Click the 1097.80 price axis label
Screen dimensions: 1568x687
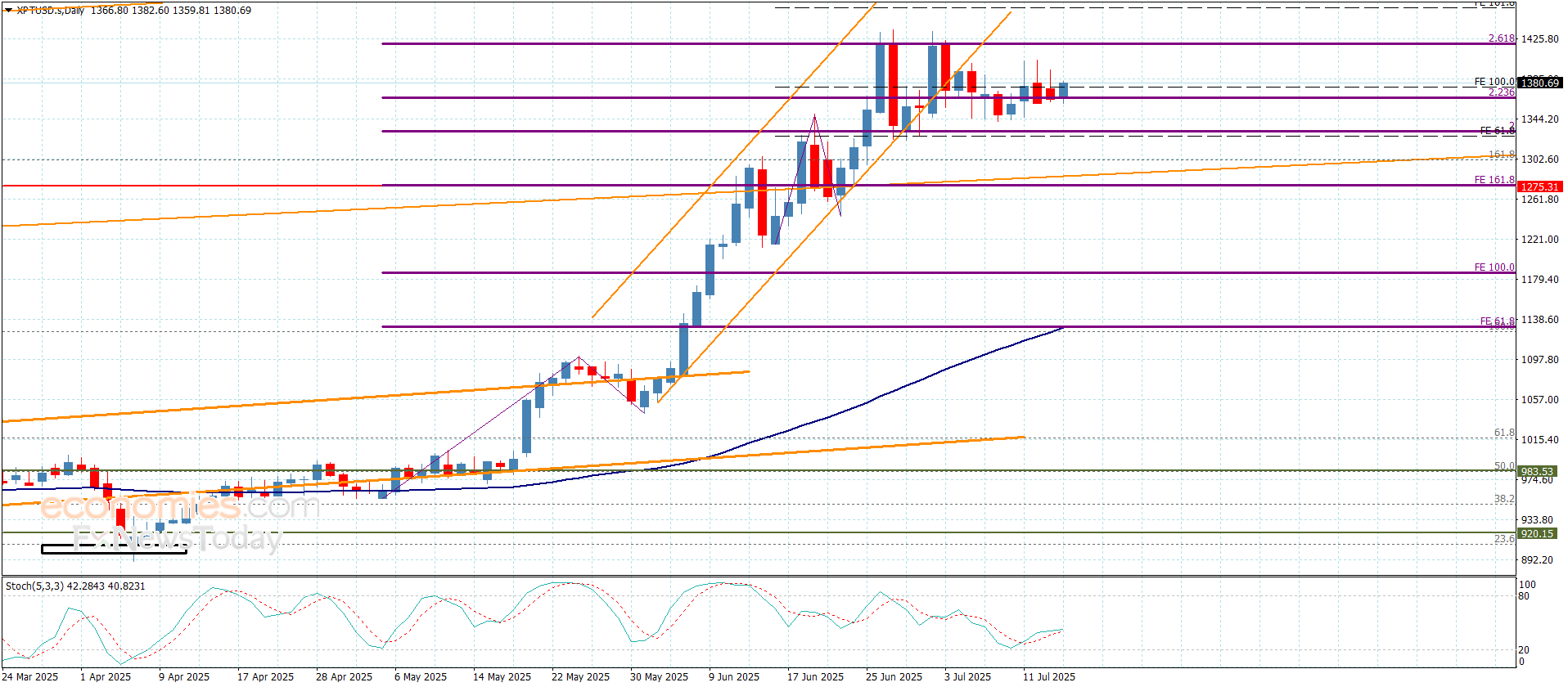(x=1539, y=360)
